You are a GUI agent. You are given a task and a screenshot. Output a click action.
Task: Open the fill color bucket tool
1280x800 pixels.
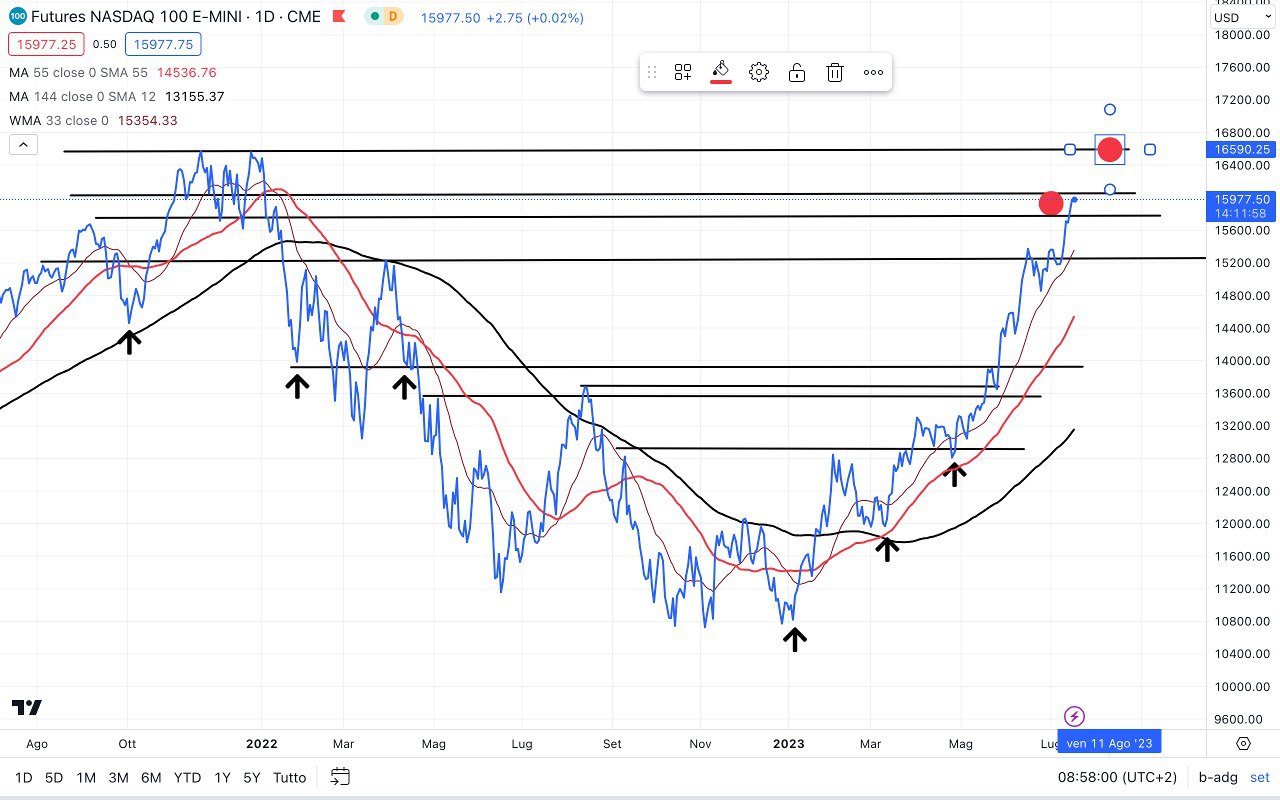(721, 71)
